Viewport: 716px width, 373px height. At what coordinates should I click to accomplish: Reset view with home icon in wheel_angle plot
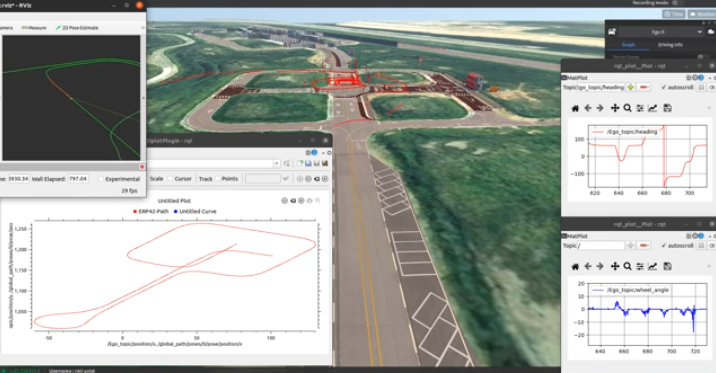[x=575, y=266]
